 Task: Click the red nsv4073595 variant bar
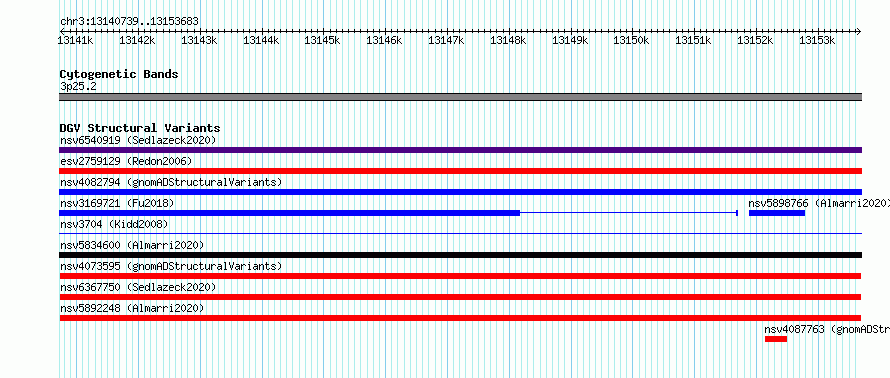tap(460, 276)
